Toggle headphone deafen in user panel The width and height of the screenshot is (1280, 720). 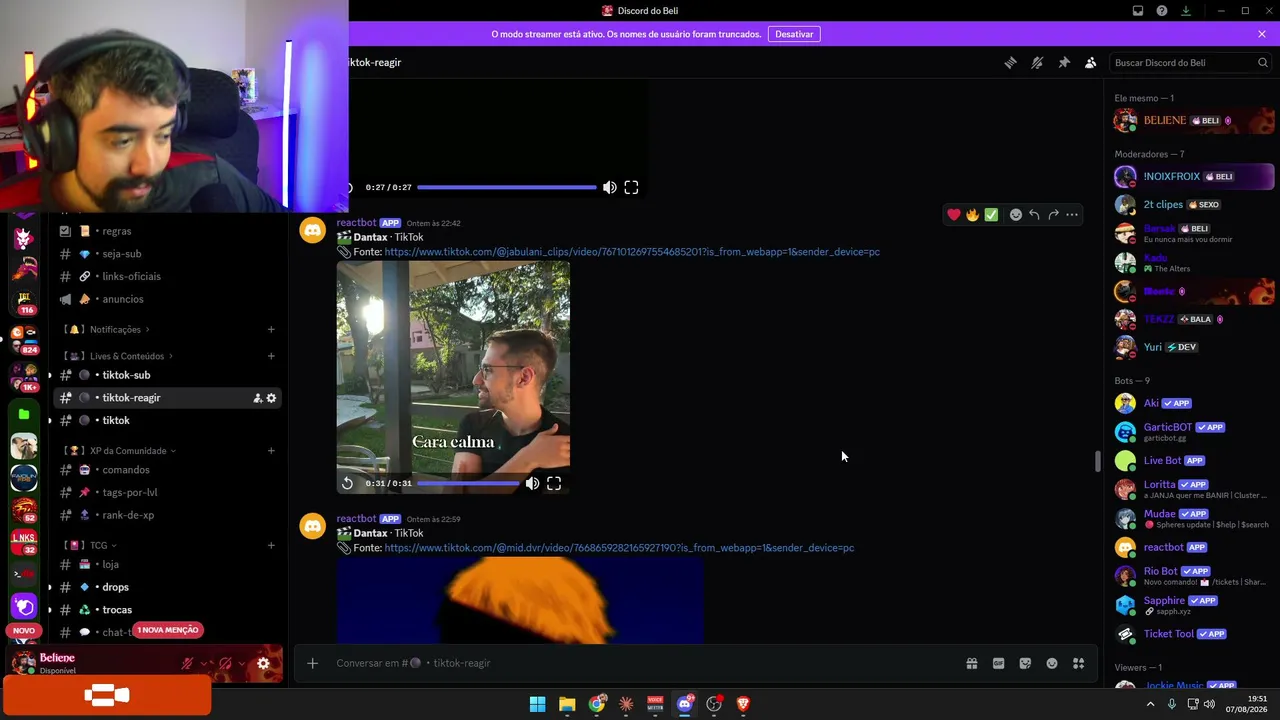[x=225, y=663]
